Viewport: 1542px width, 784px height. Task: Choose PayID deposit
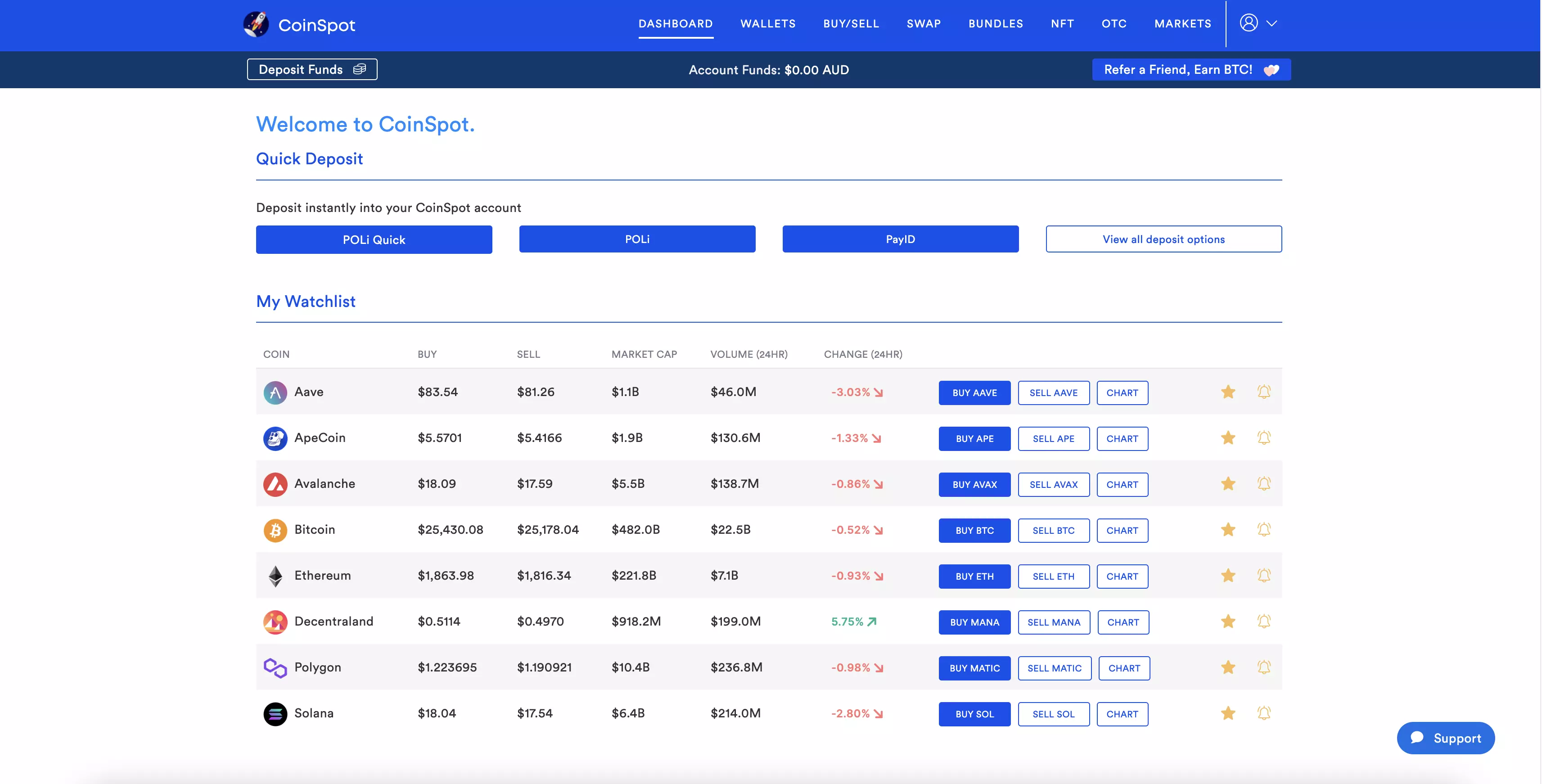[900, 239]
